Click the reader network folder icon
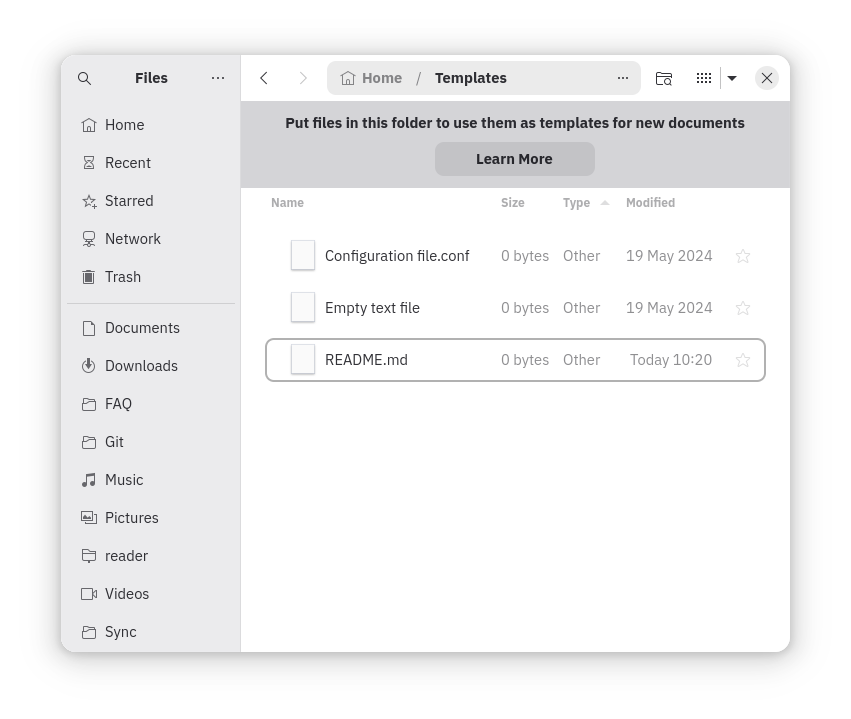 coord(88,556)
